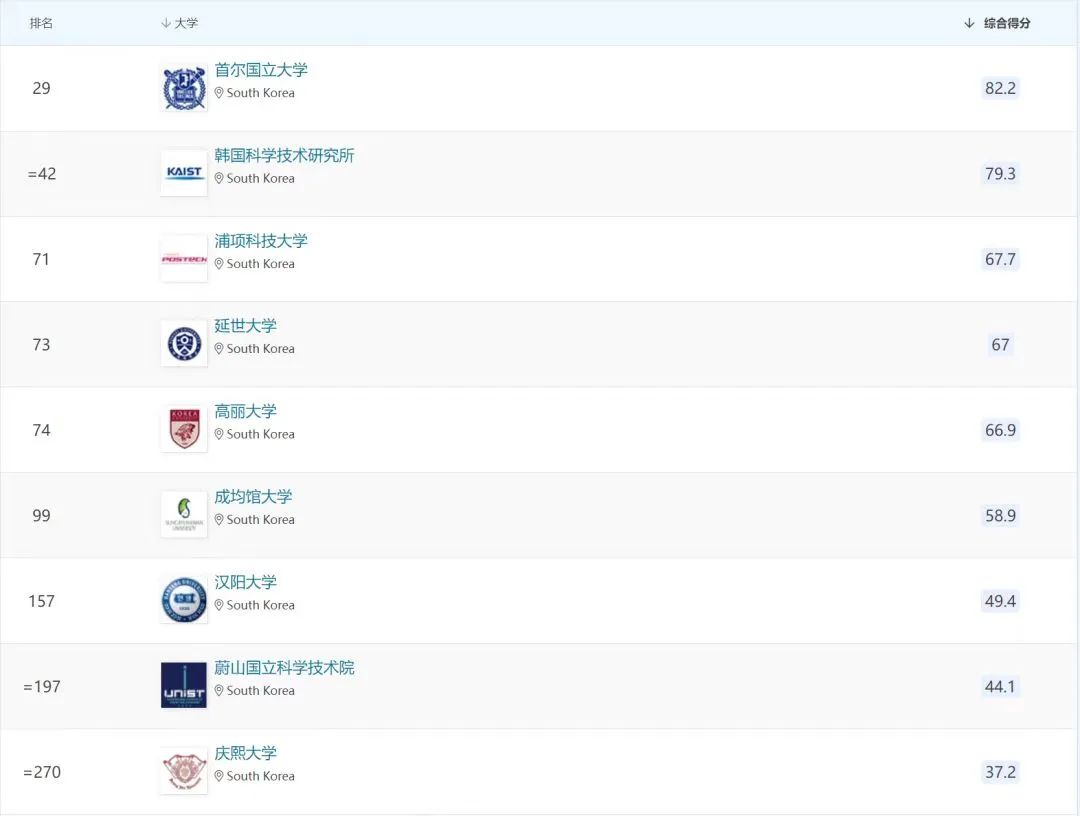Click the 82.2 score badge
This screenshot has height=816, width=1080.
(x=1000, y=88)
